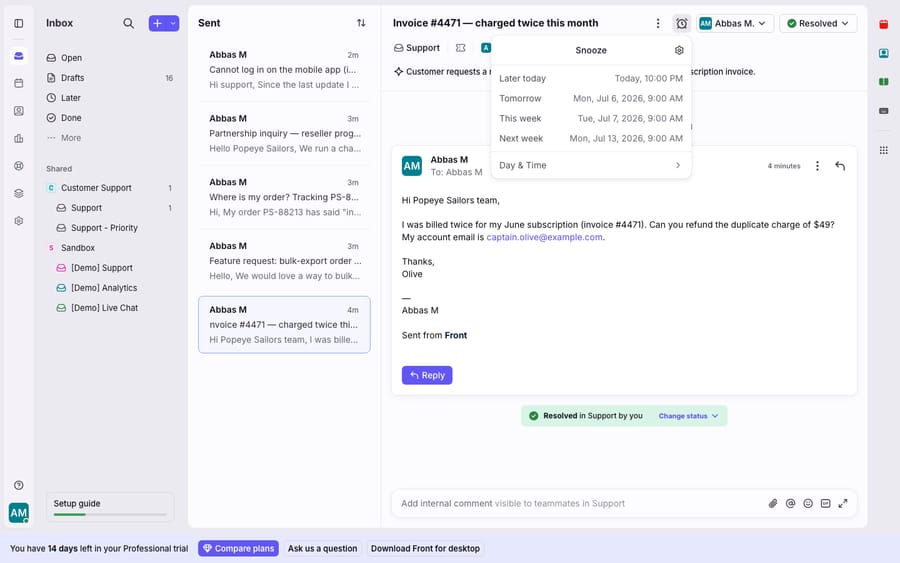Insert an emoji in comment
900x563 pixels.
click(x=808, y=503)
